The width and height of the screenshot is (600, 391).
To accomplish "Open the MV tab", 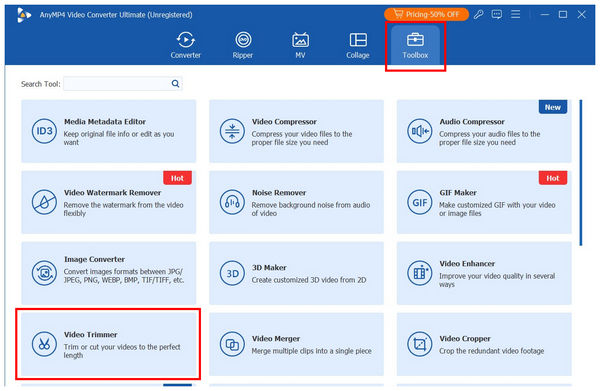I will (300, 46).
